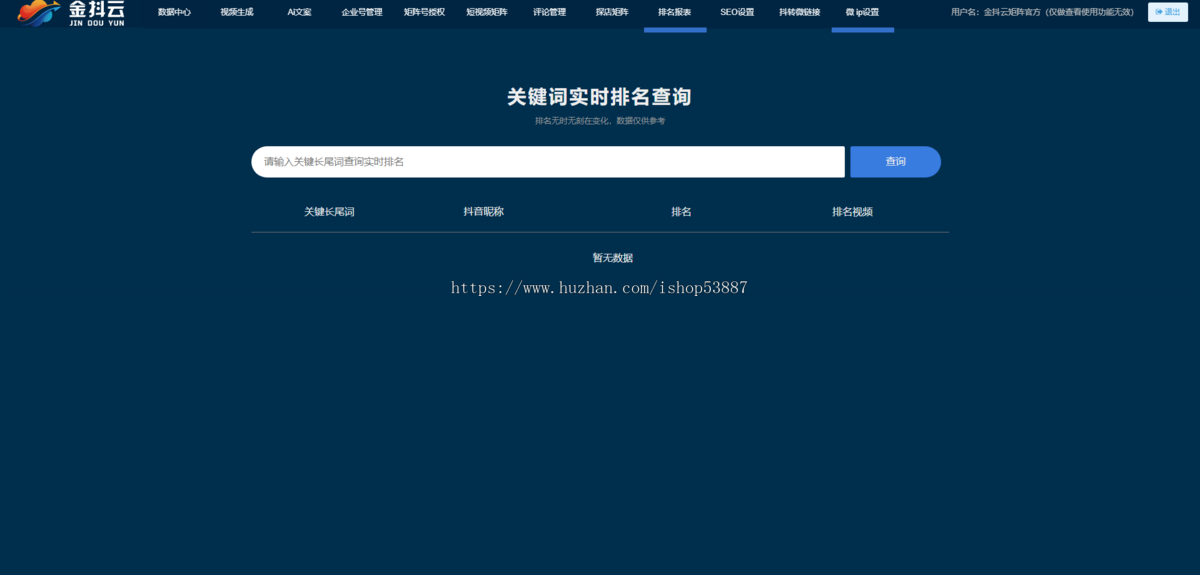Image resolution: width=1200 pixels, height=575 pixels.
Task: Open 矩阵号授权 in the navigation bar
Action: pyautogui.click(x=424, y=12)
